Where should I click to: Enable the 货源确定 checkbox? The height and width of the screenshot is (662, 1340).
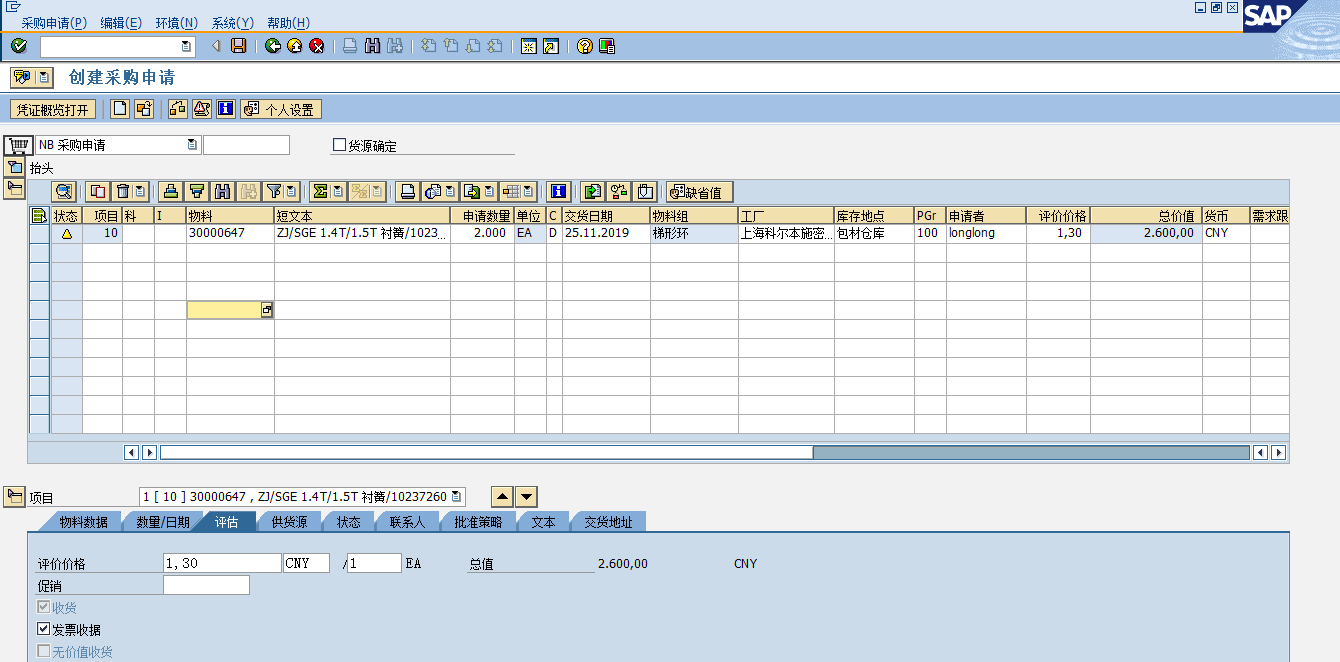338,144
